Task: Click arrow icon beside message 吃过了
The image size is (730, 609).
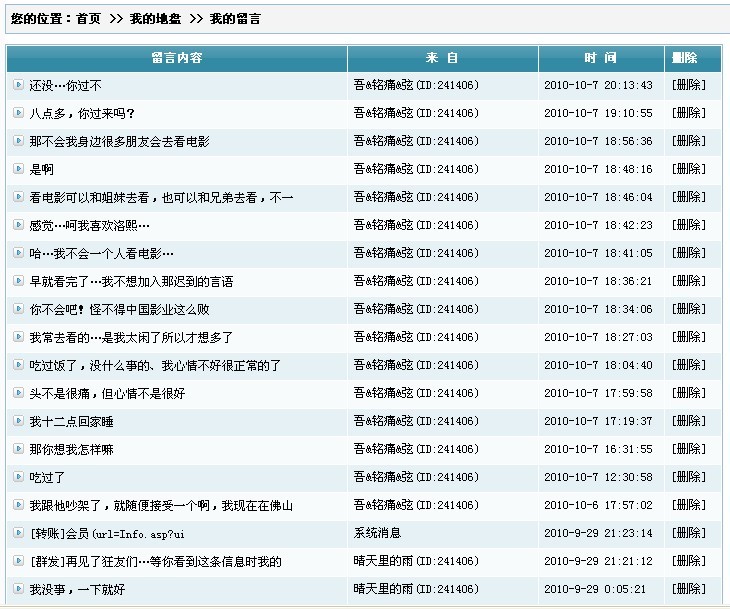Action: point(18,477)
